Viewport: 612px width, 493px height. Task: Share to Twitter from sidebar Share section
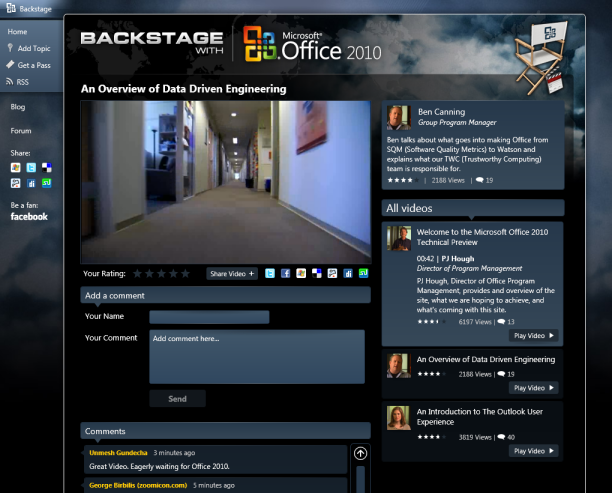pyautogui.click(x=31, y=167)
